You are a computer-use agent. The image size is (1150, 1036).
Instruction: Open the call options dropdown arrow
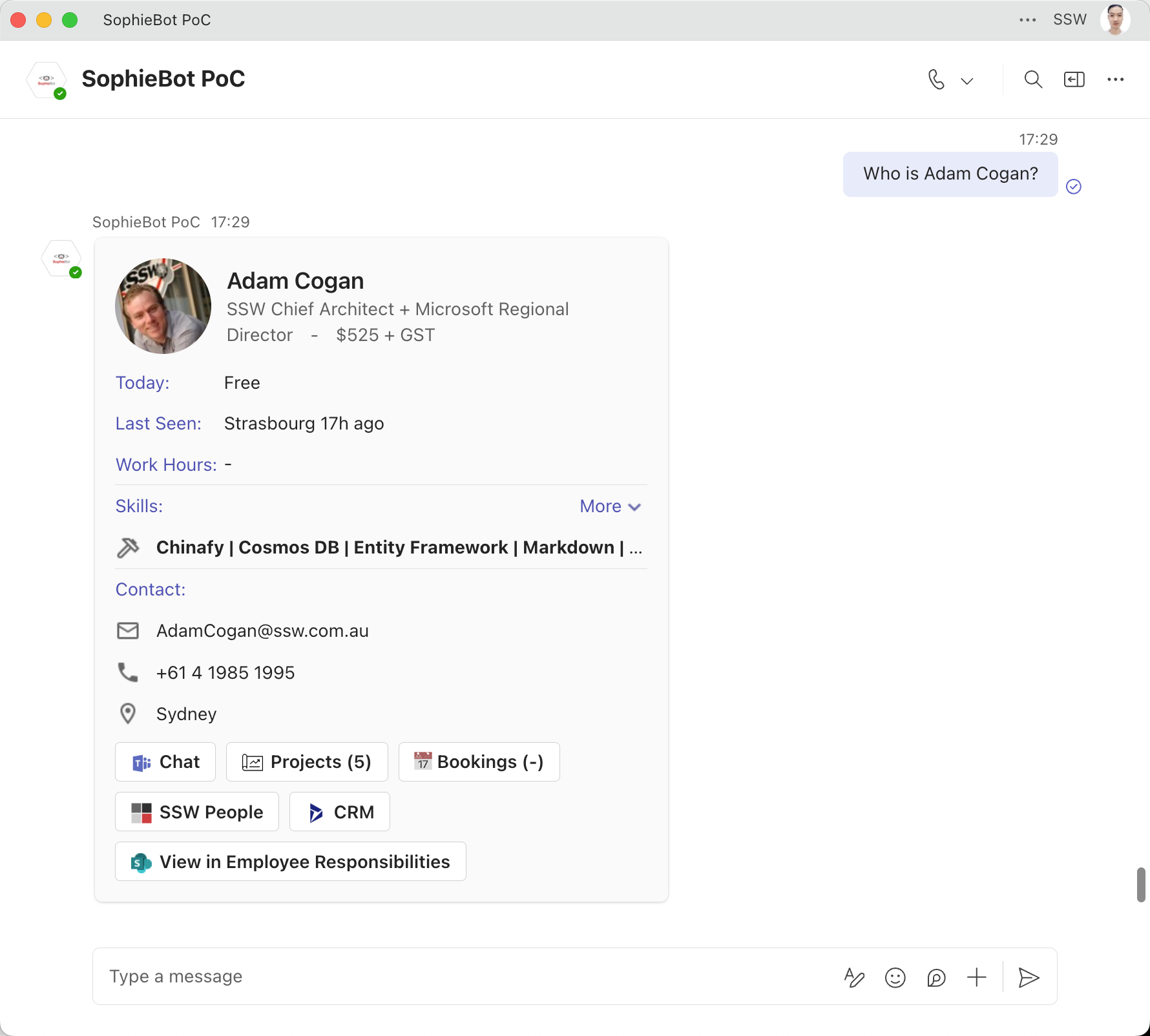(967, 81)
